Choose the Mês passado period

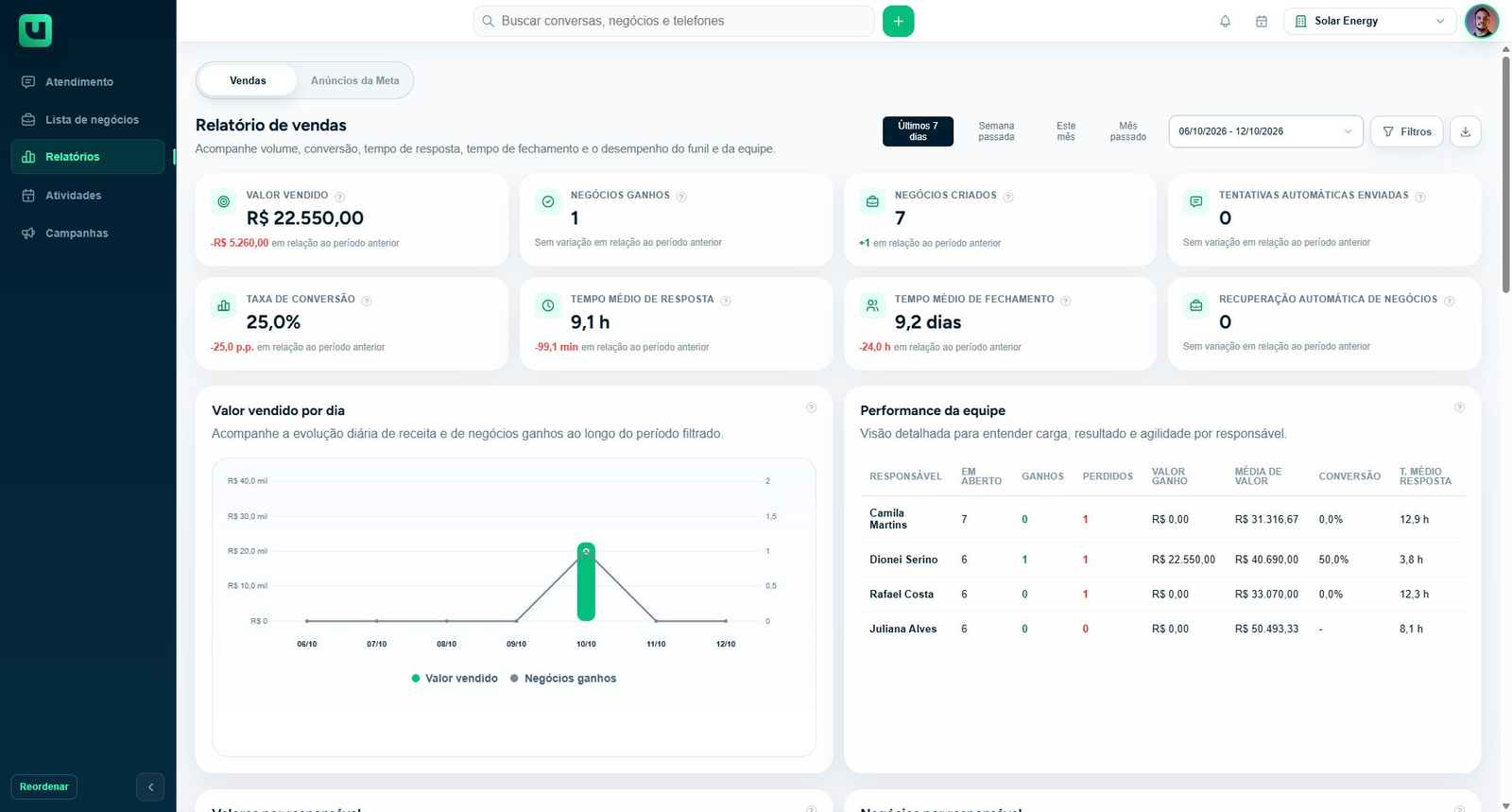pyautogui.click(x=1128, y=131)
